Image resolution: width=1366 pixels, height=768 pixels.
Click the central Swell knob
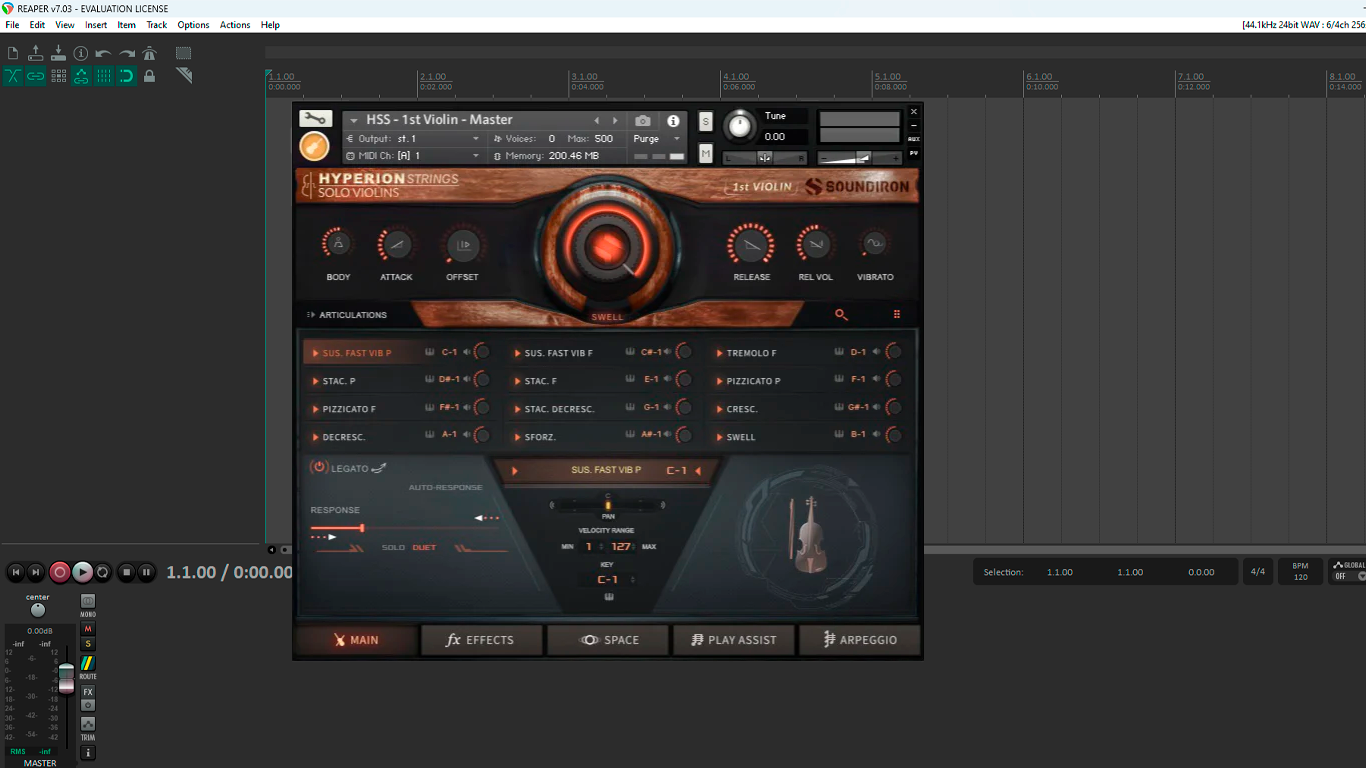coord(607,246)
